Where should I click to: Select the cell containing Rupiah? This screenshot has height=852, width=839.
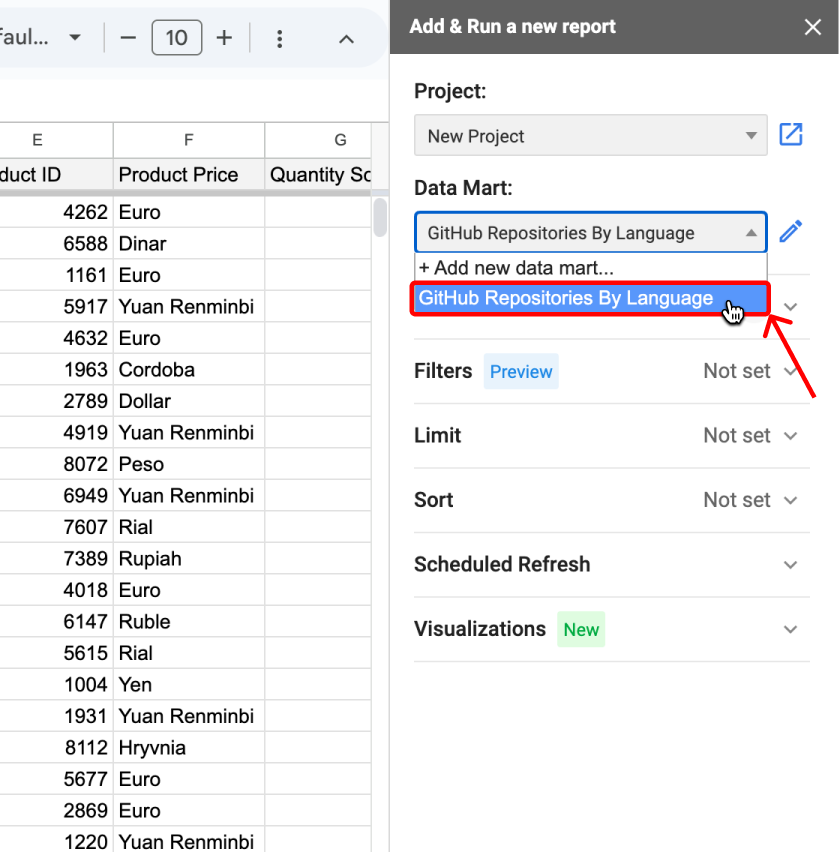click(189, 559)
